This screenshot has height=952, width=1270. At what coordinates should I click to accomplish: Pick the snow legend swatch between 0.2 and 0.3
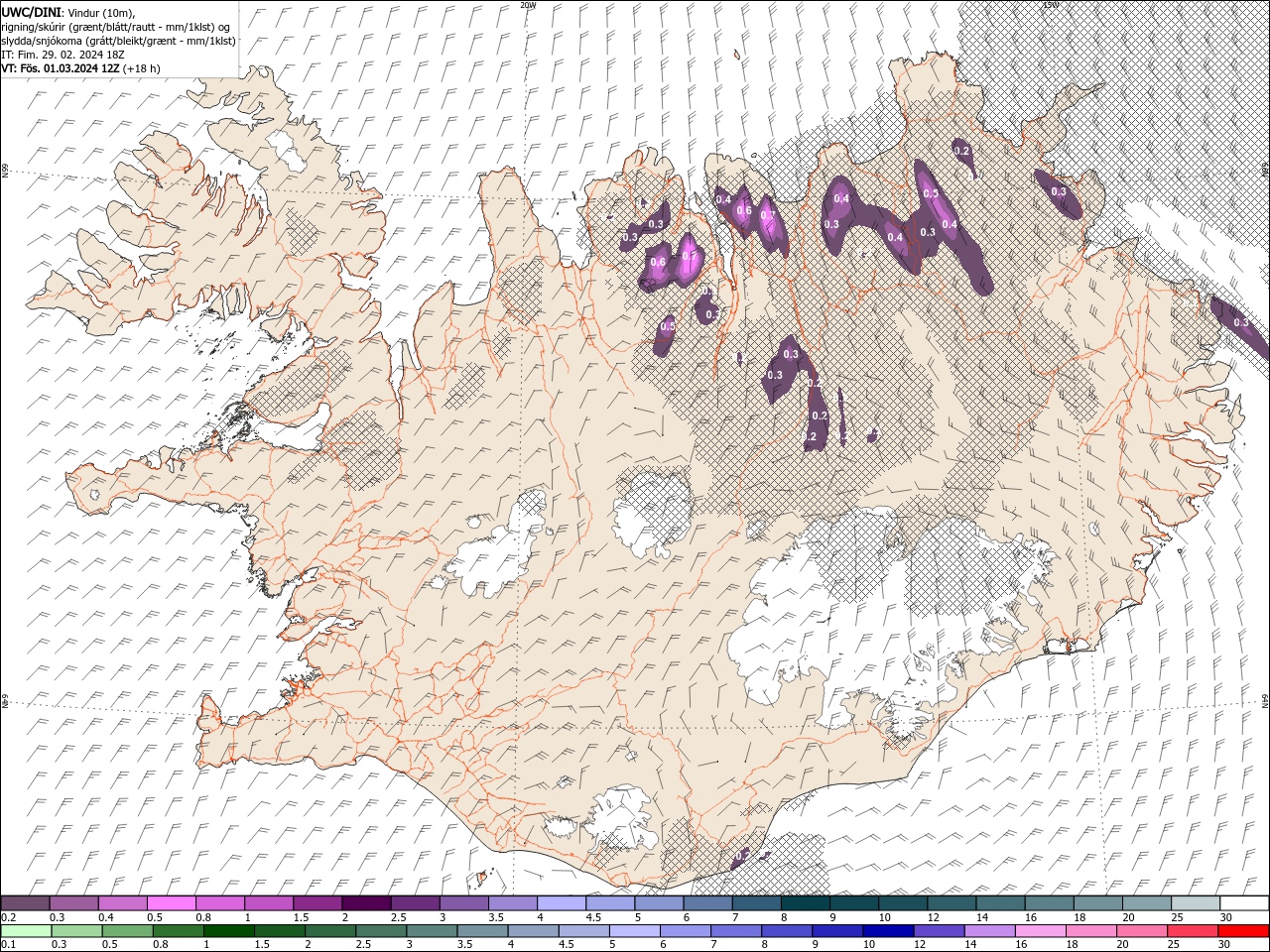pyautogui.click(x=25, y=903)
